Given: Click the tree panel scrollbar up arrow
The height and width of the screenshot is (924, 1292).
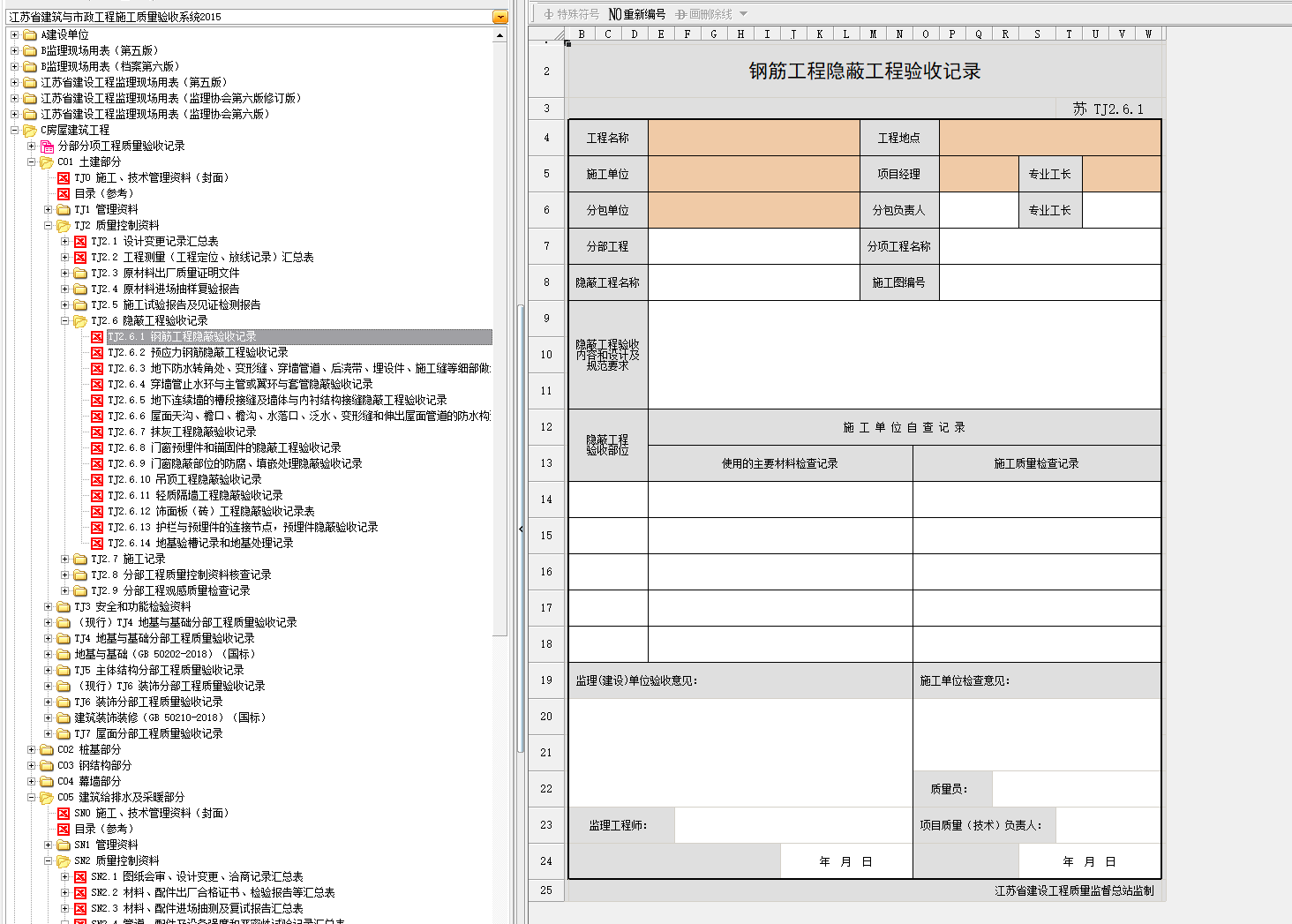Looking at the screenshot, I should (x=500, y=35).
